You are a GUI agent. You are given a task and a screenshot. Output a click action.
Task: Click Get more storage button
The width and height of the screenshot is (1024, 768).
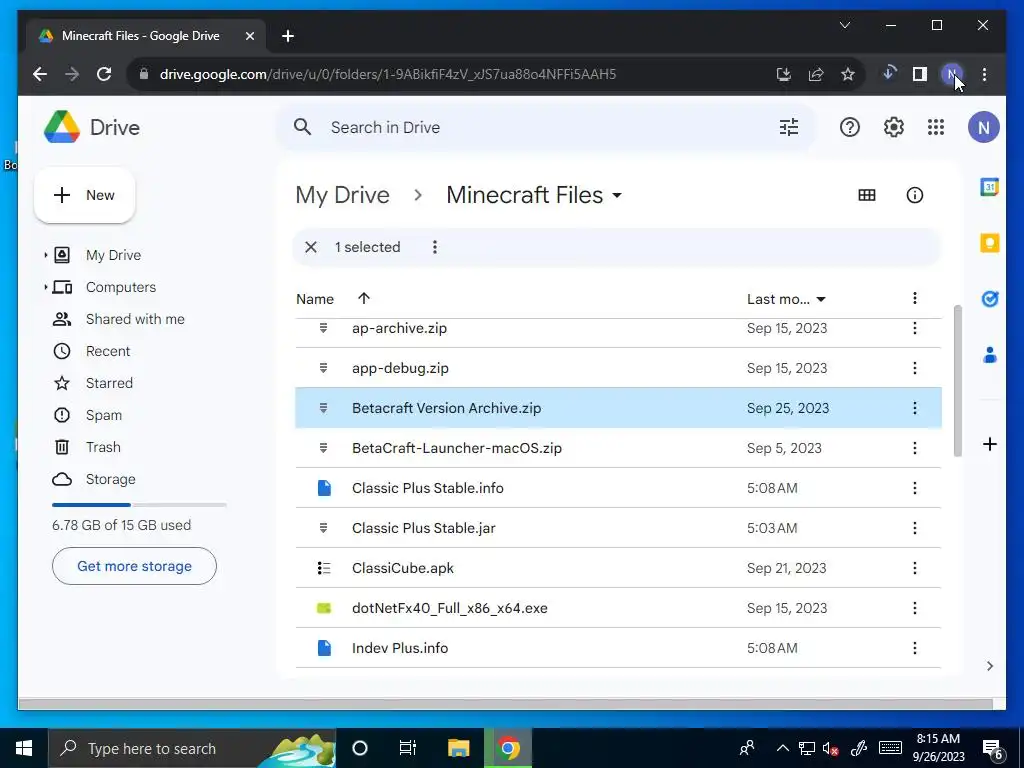(135, 566)
